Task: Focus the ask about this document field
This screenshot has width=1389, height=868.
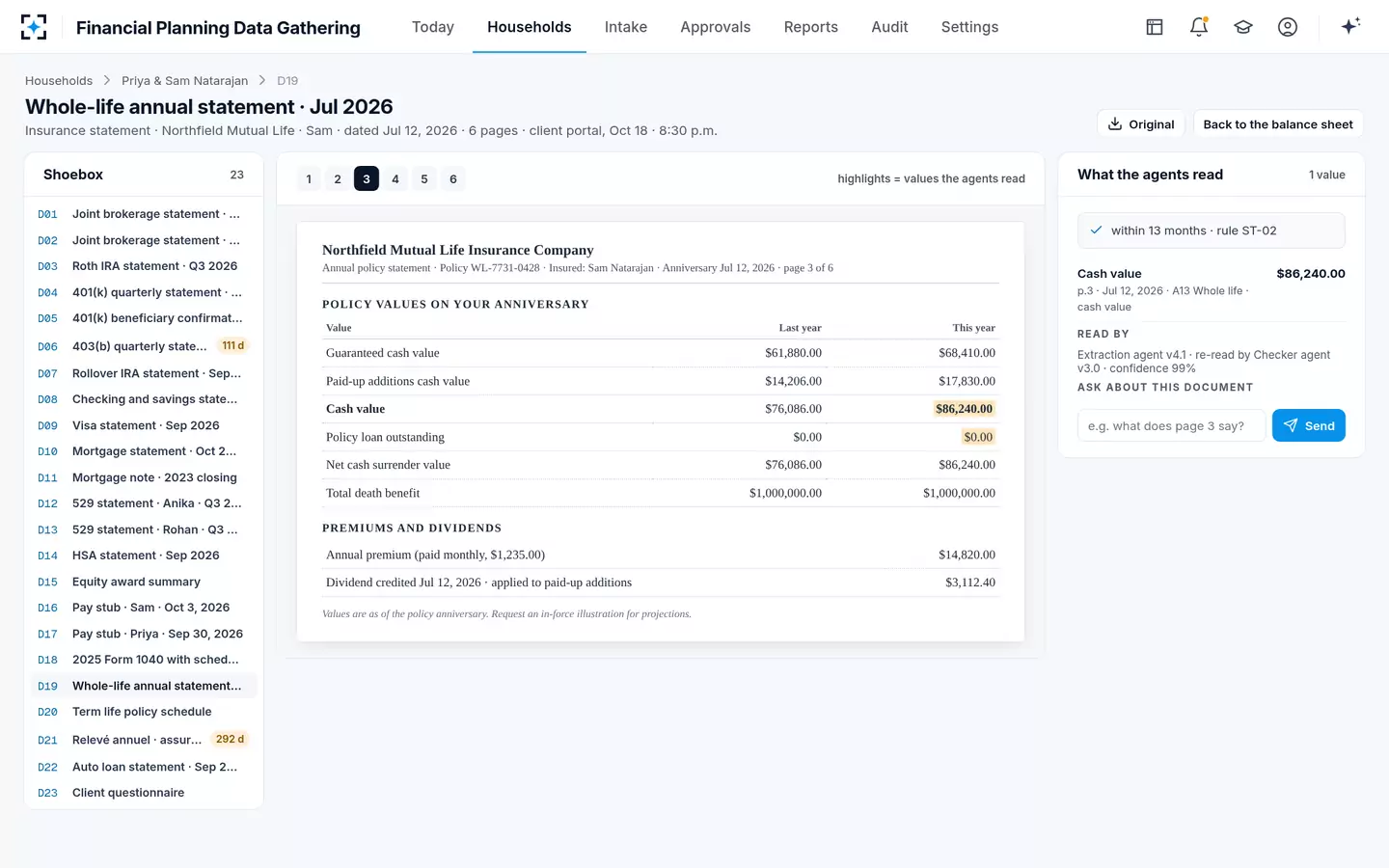Action: (1171, 425)
